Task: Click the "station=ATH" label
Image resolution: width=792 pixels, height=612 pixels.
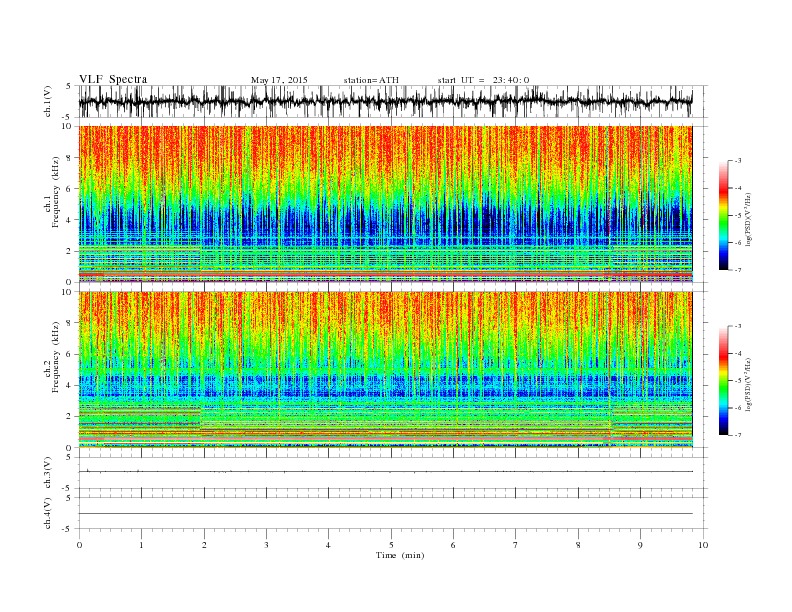Action: coord(371,80)
